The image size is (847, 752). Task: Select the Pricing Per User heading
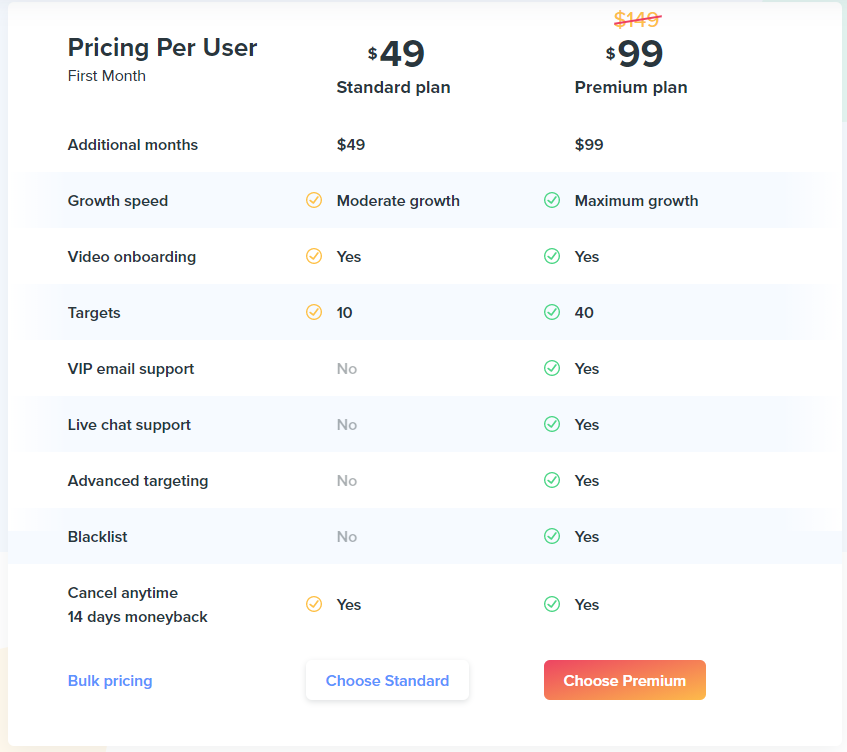coord(162,47)
